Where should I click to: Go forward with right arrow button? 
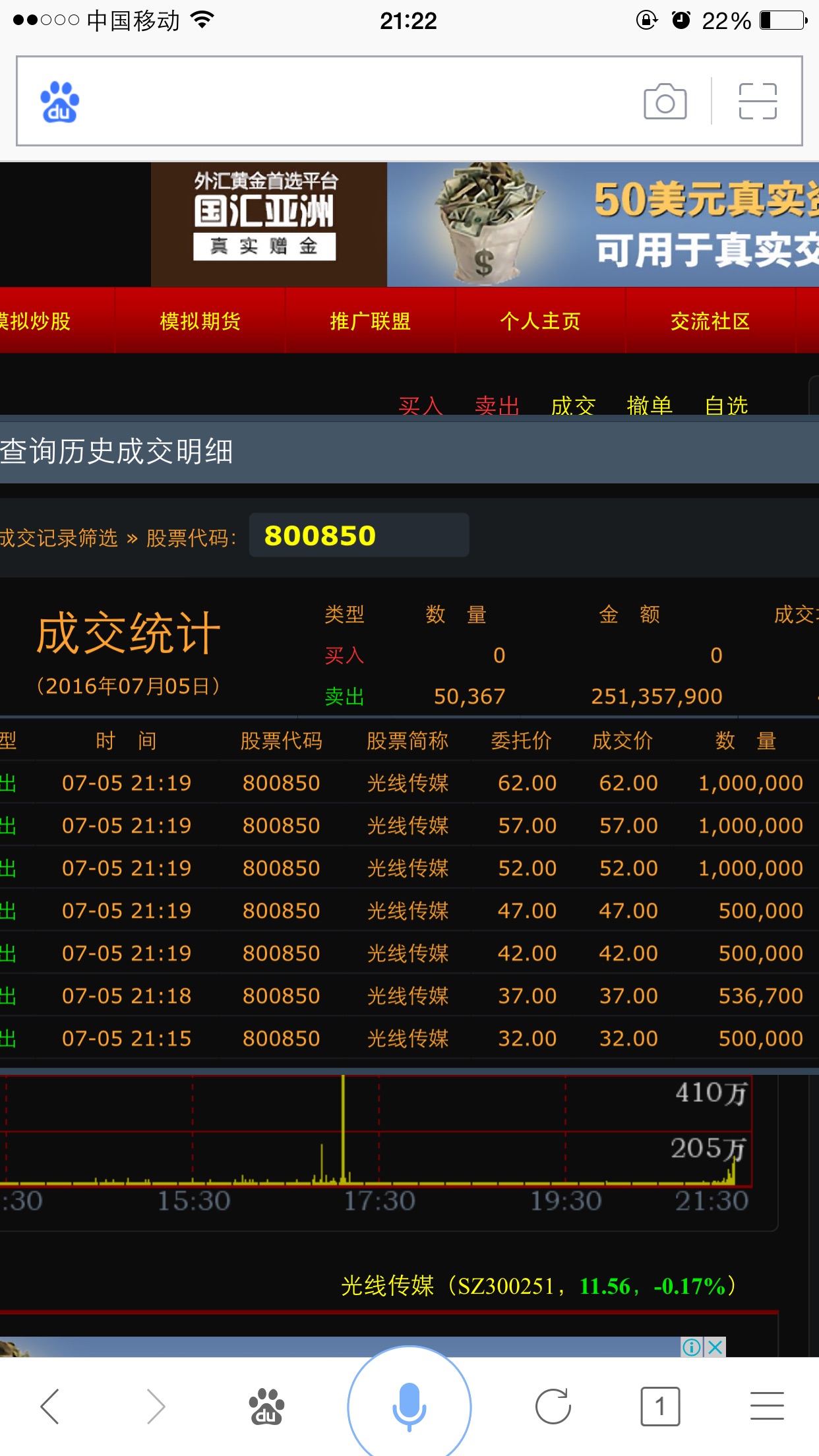(x=156, y=1406)
